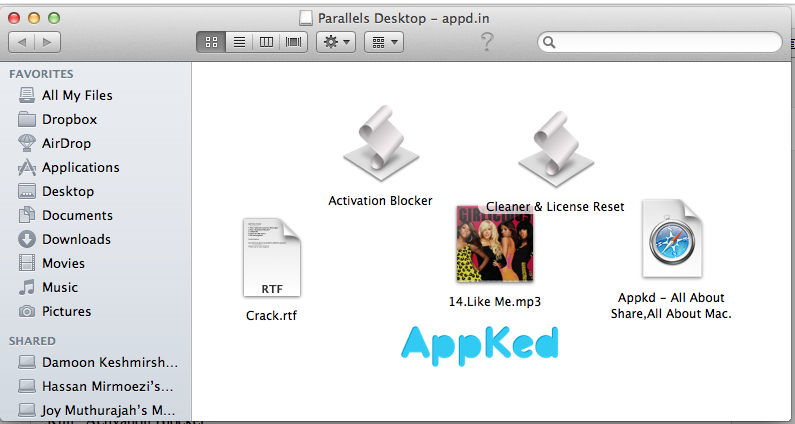Switch to icon view
Image resolution: width=795 pixels, height=424 pixels.
click(211, 42)
